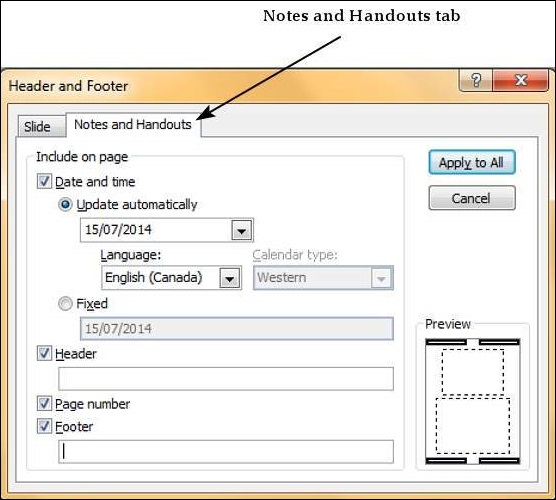Open the date format dropdown arrow
The width and height of the screenshot is (556, 500).
[x=242, y=230]
